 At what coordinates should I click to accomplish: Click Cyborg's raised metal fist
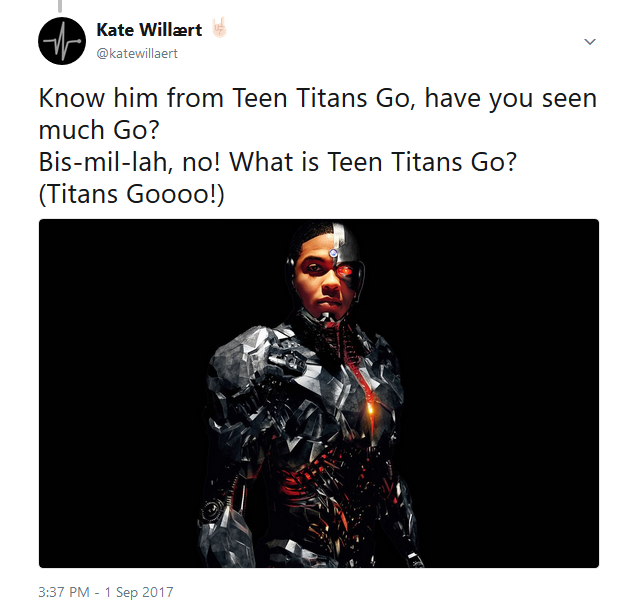[287, 359]
